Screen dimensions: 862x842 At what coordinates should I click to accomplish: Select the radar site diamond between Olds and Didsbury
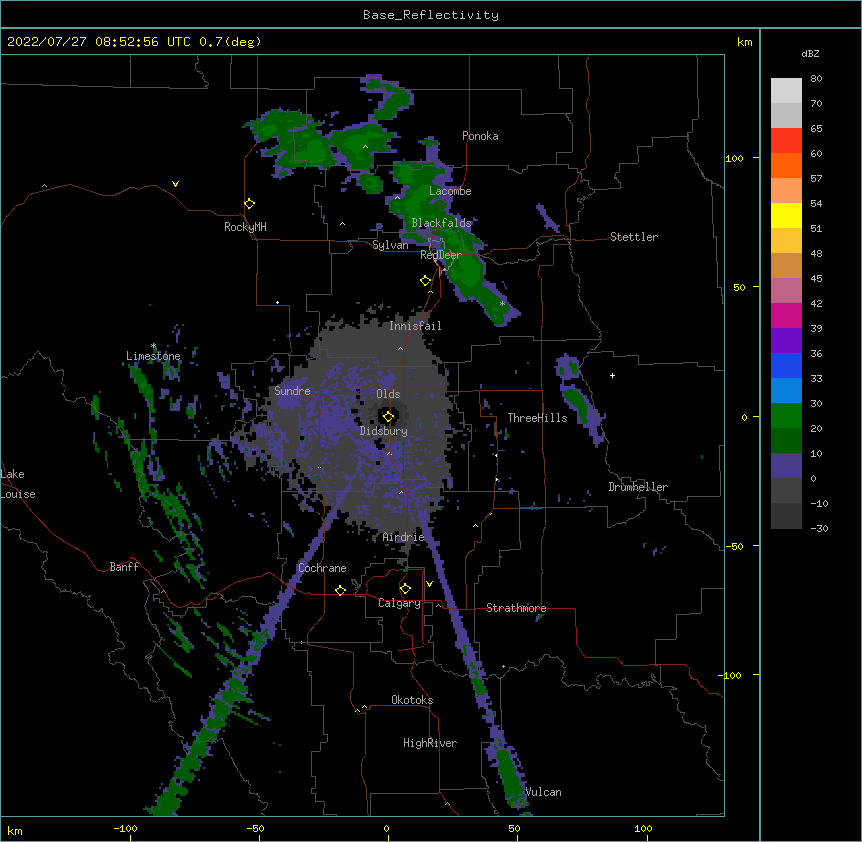389,417
